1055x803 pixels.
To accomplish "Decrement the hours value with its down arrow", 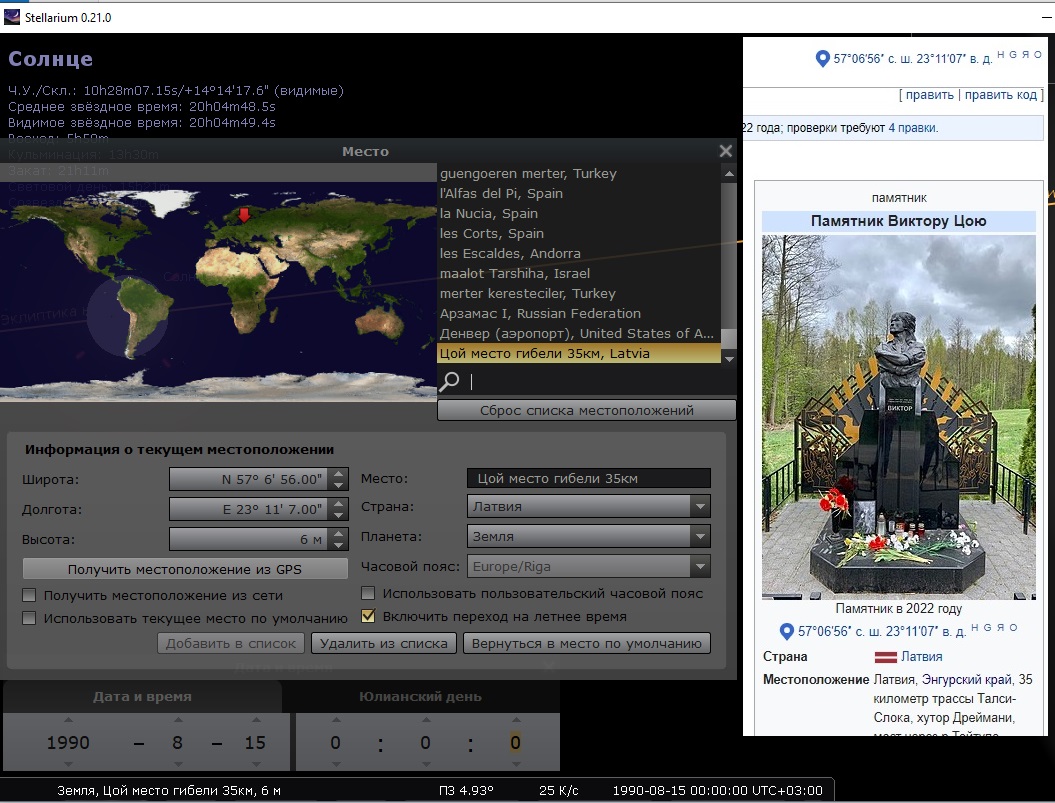I will pos(336,764).
